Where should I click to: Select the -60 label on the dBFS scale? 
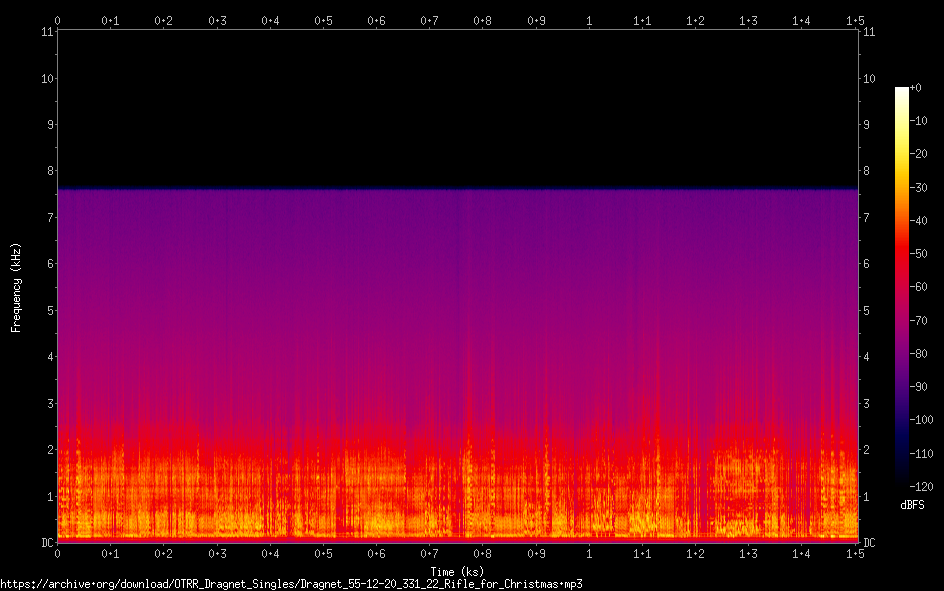point(917,287)
